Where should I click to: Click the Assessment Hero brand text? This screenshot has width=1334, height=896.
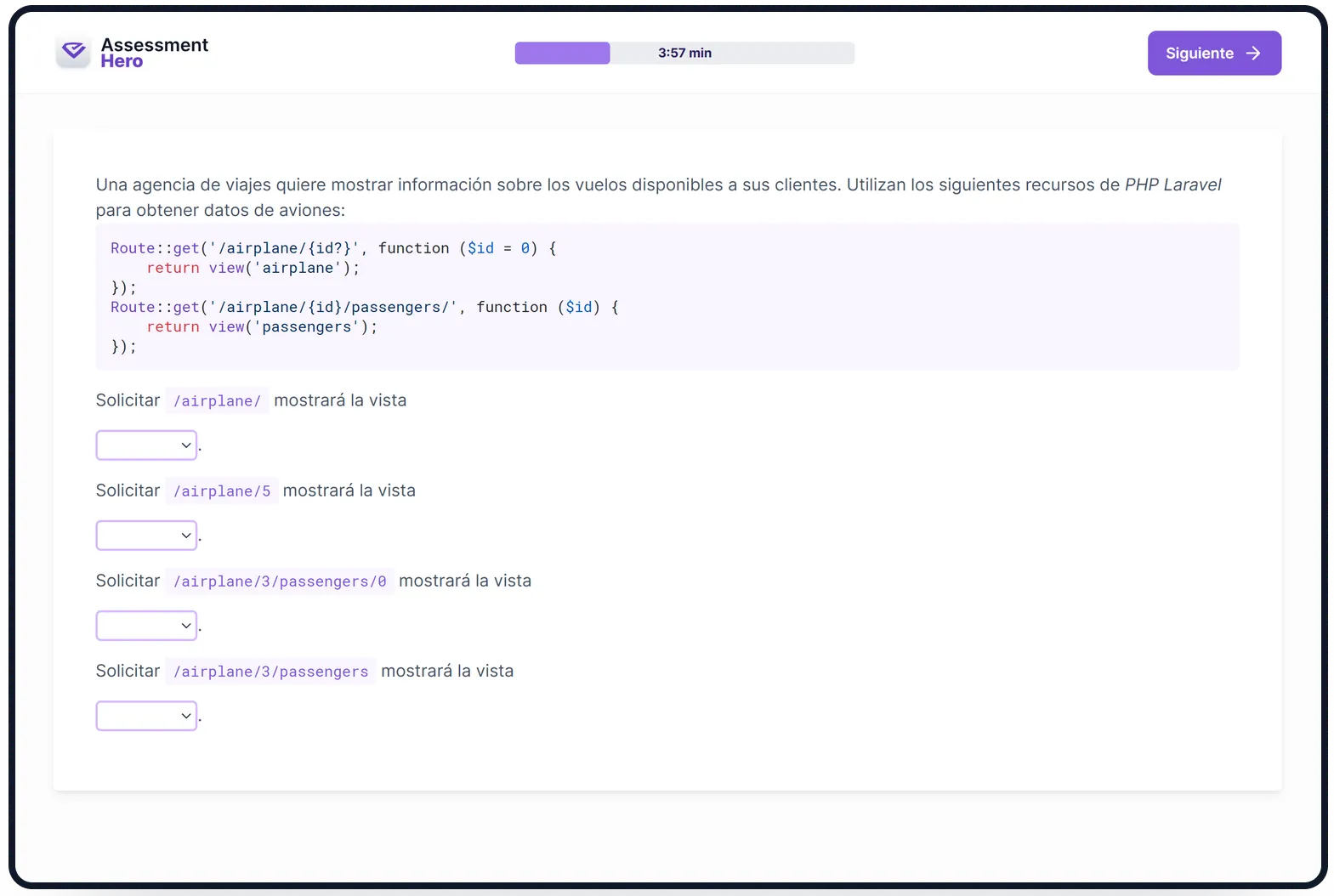pos(154,53)
